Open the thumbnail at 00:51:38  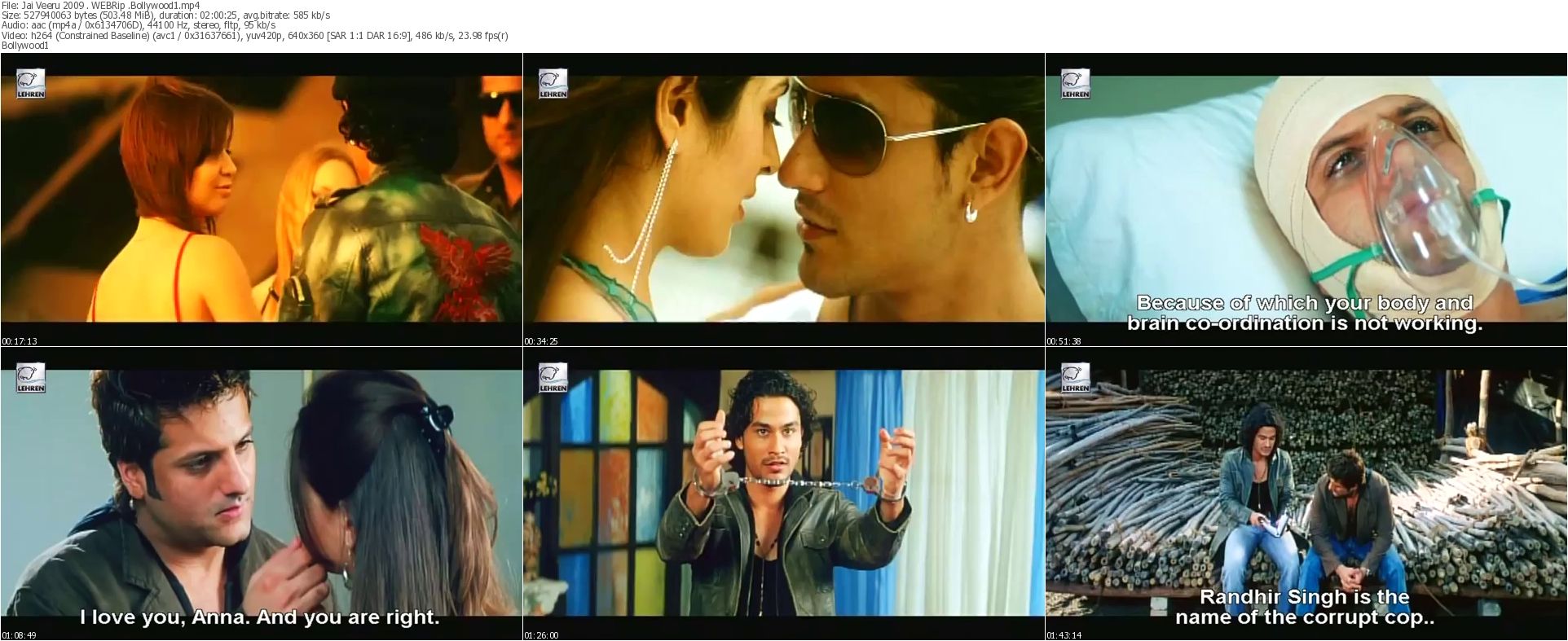pos(1306,200)
